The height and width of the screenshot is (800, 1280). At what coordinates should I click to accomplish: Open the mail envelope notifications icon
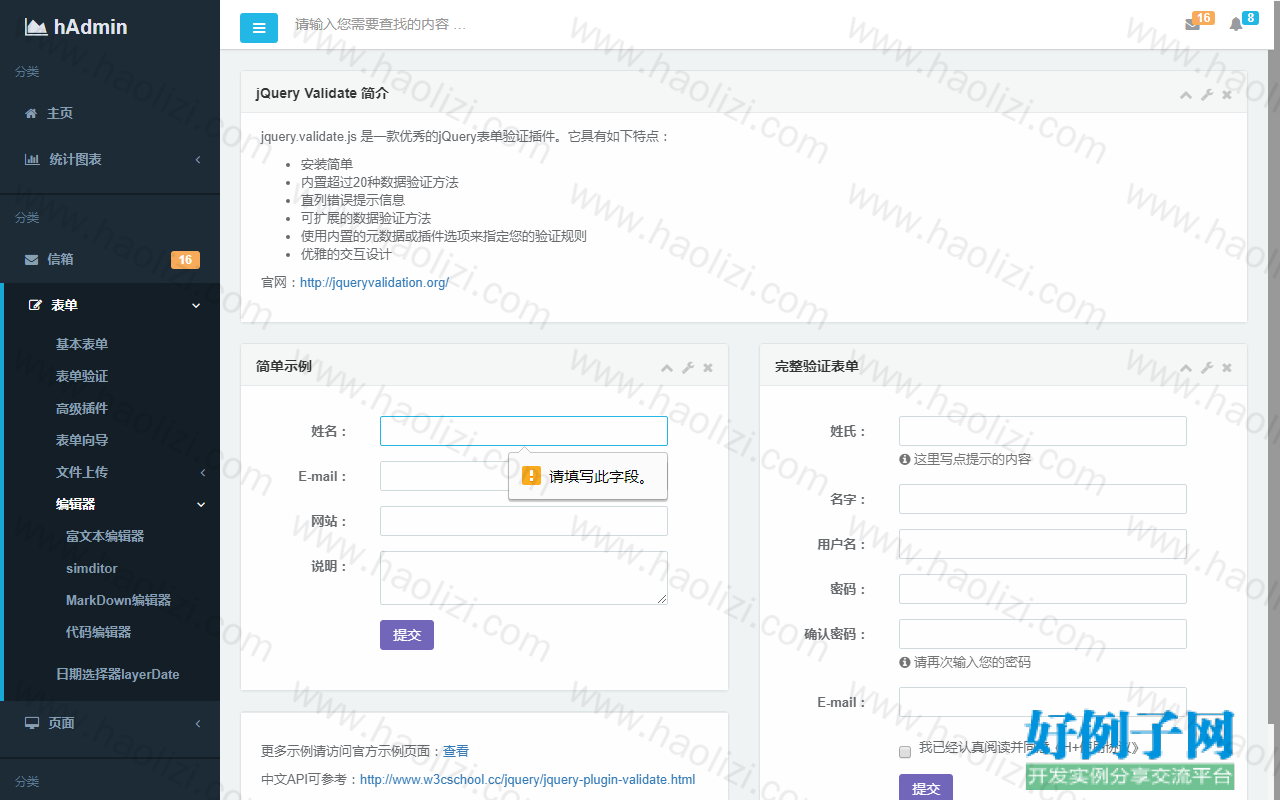click(x=1192, y=24)
